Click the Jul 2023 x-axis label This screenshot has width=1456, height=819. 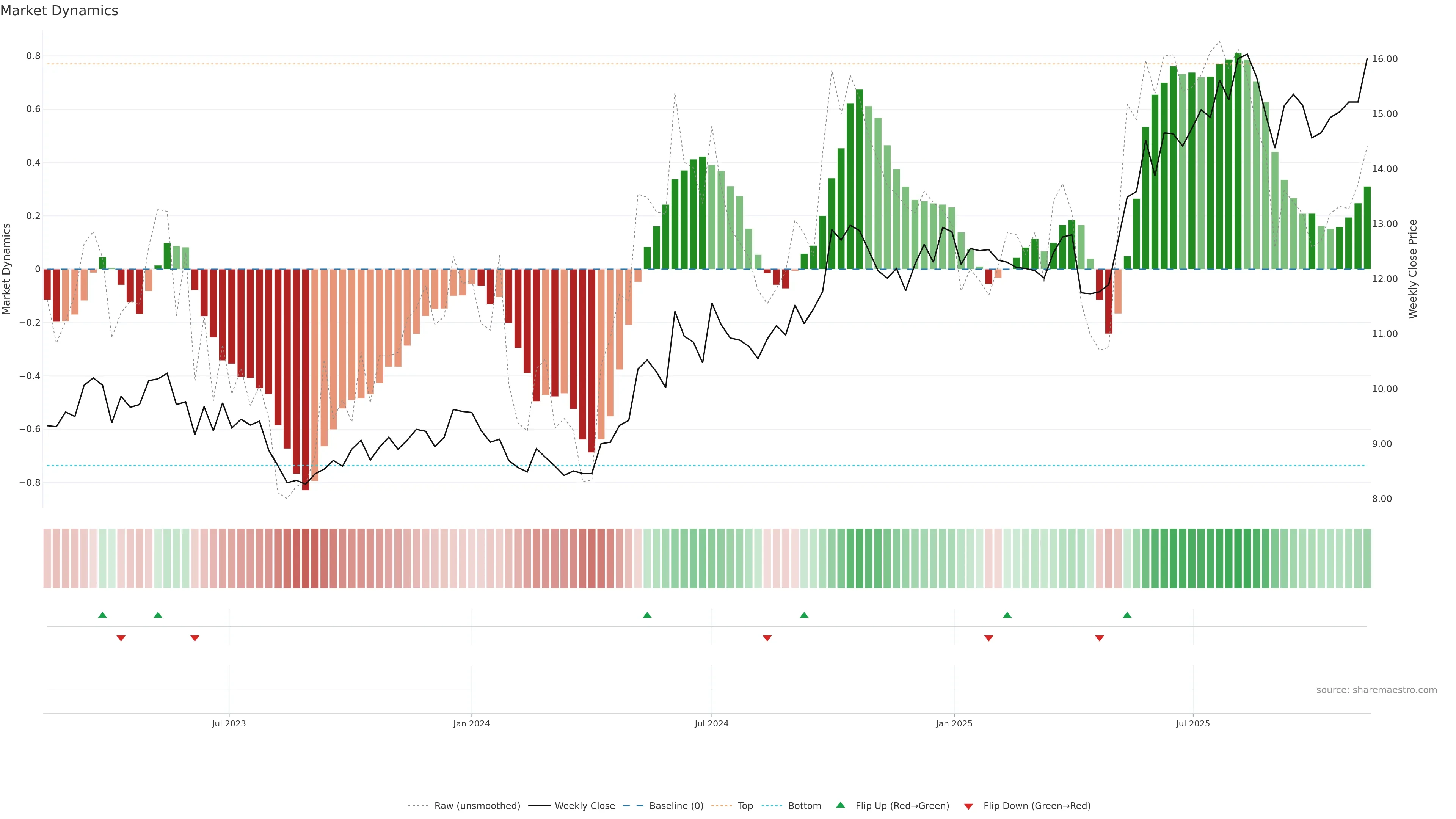pos(229,723)
